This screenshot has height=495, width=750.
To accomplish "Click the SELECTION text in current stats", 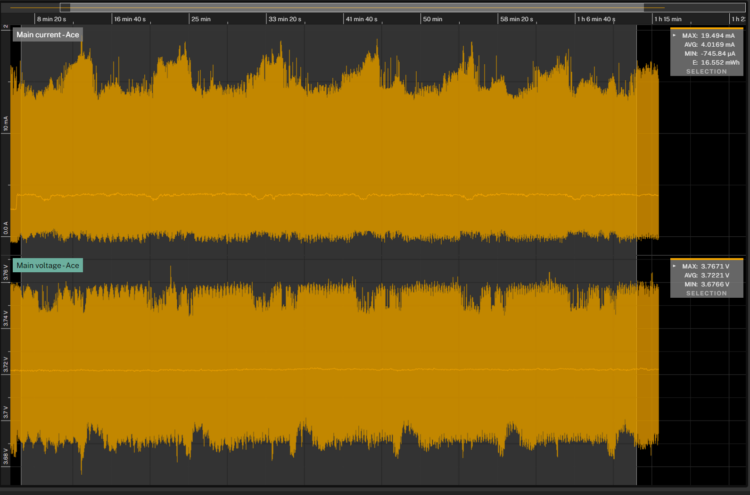I will [x=706, y=71].
